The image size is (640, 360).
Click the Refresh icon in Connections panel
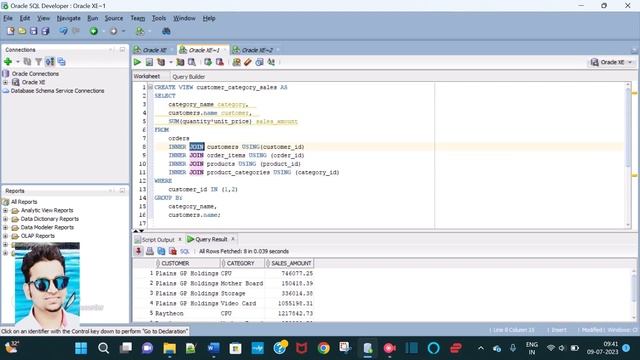pyautogui.click(x=27, y=62)
